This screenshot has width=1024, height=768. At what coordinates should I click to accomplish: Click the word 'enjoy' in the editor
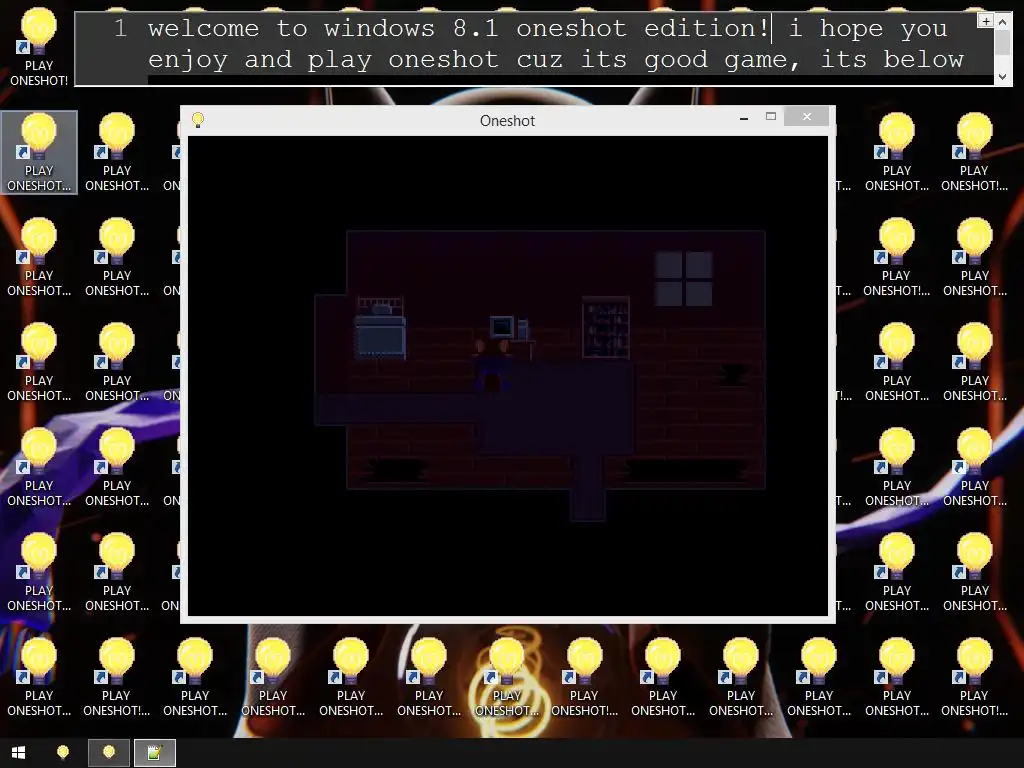pos(188,59)
